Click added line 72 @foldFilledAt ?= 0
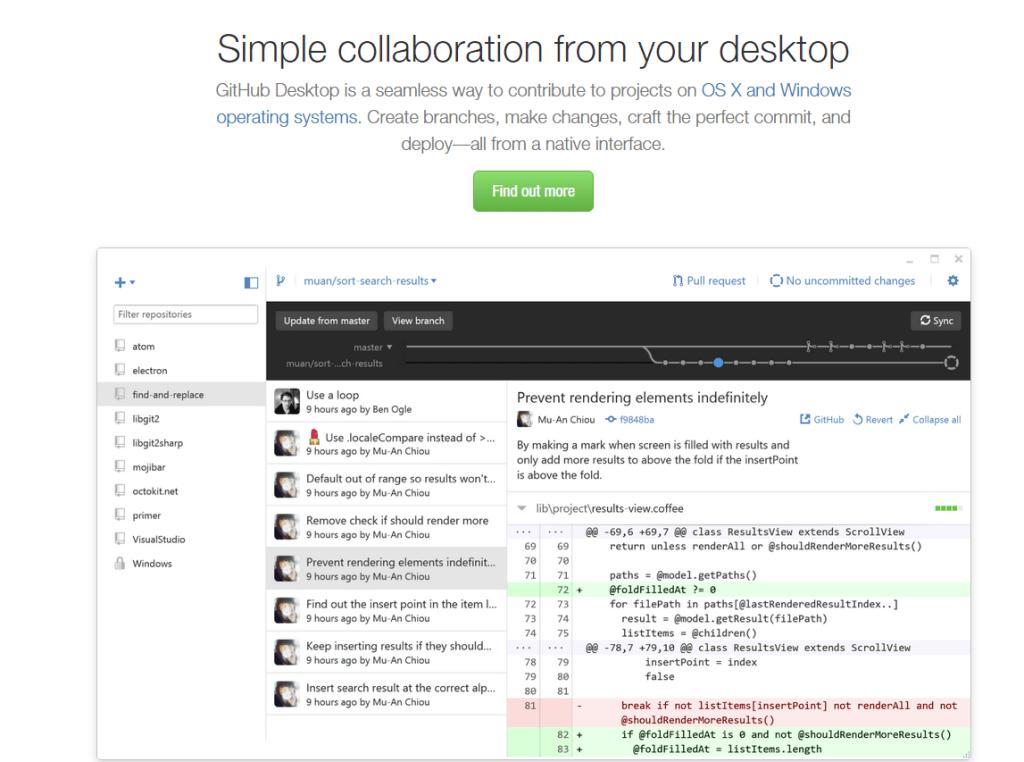 click(x=739, y=590)
